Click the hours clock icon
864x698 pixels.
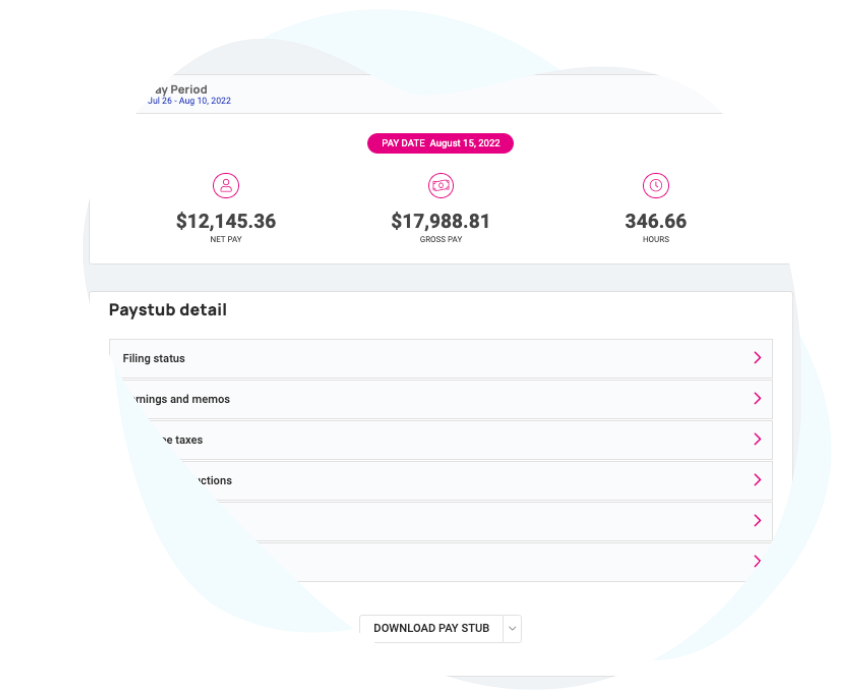point(656,186)
